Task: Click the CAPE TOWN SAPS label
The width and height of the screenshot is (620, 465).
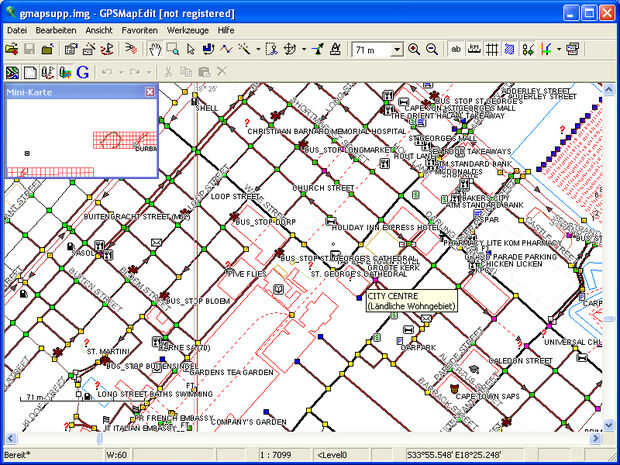Action: tap(488, 396)
